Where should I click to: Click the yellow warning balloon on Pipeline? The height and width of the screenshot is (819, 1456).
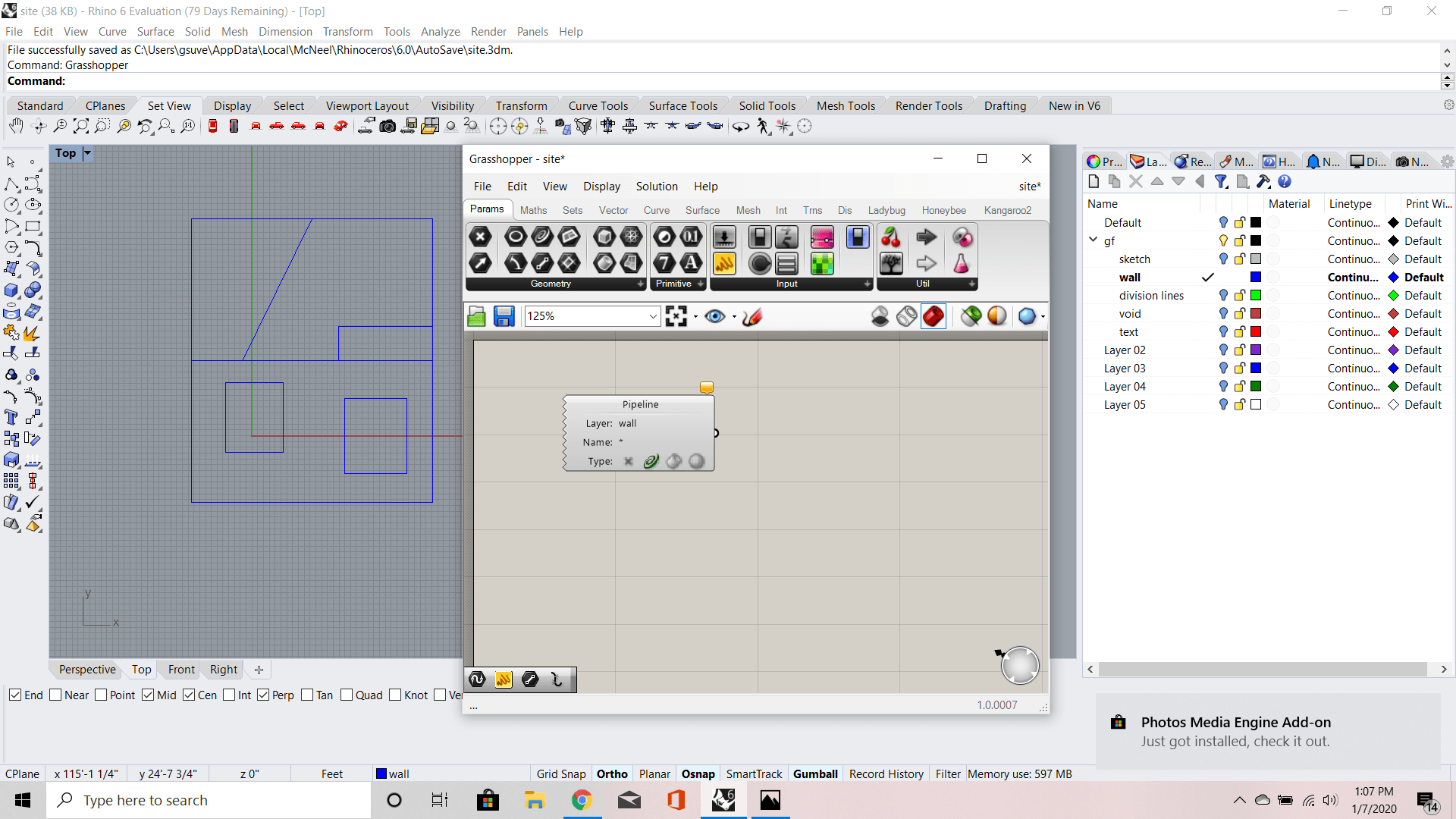(707, 388)
